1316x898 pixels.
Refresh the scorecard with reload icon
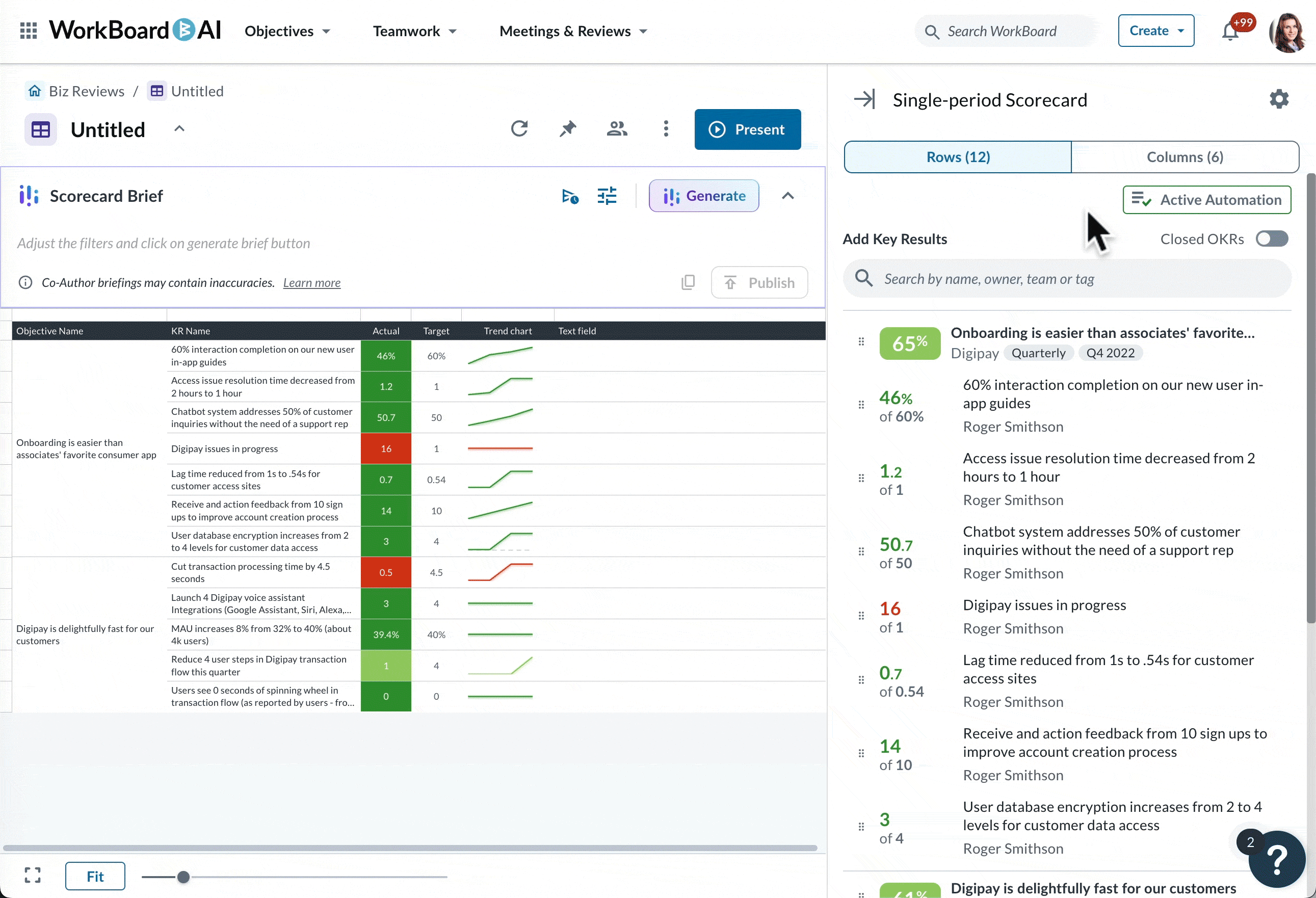519,129
